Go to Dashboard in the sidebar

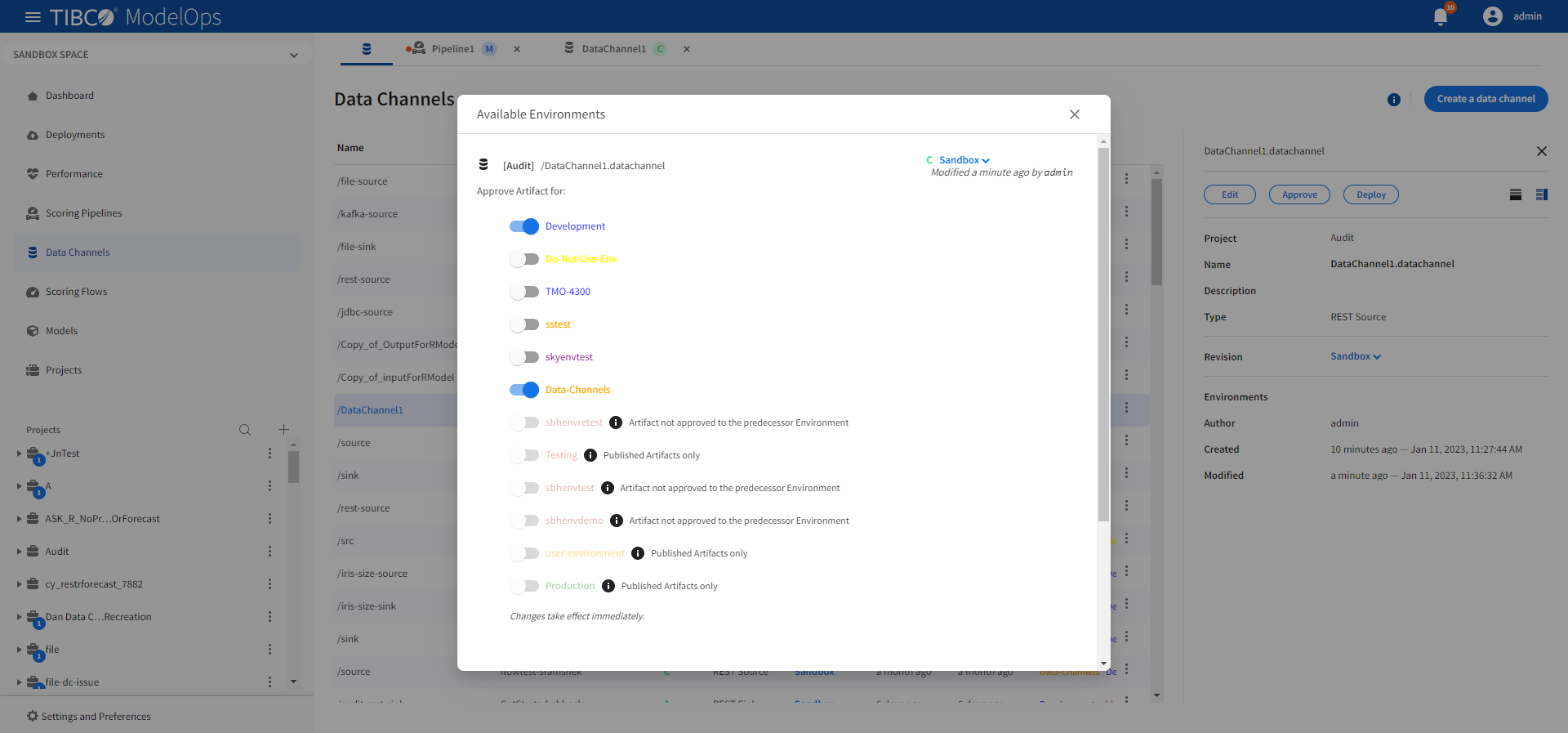69,96
